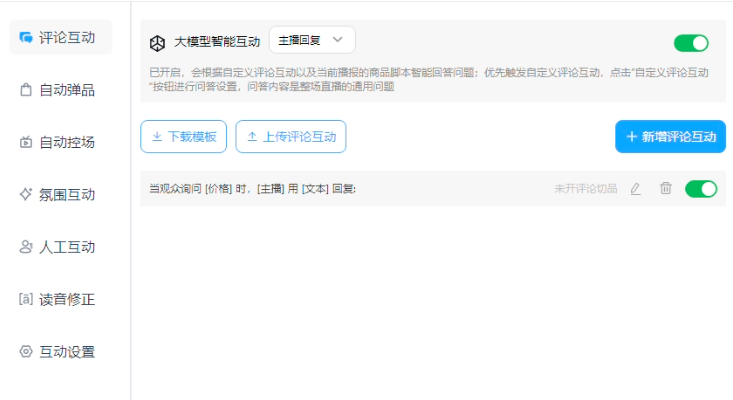
Task: Click the 下载模板 button
Action: pyautogui.click(x=184, y=137)
